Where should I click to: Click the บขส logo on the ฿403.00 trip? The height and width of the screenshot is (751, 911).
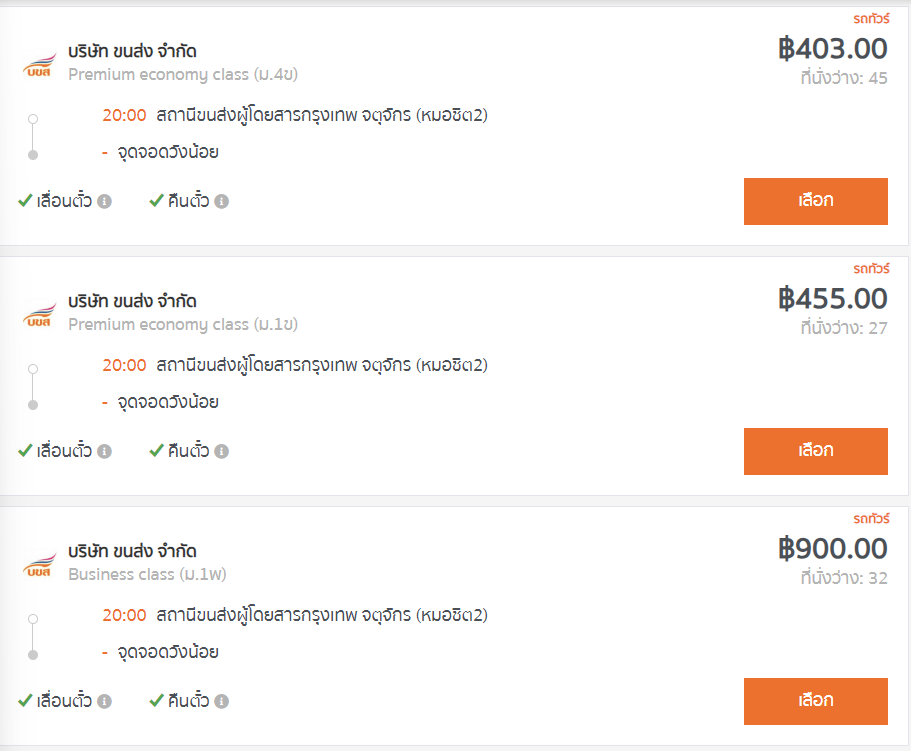[x=39, y=63]
